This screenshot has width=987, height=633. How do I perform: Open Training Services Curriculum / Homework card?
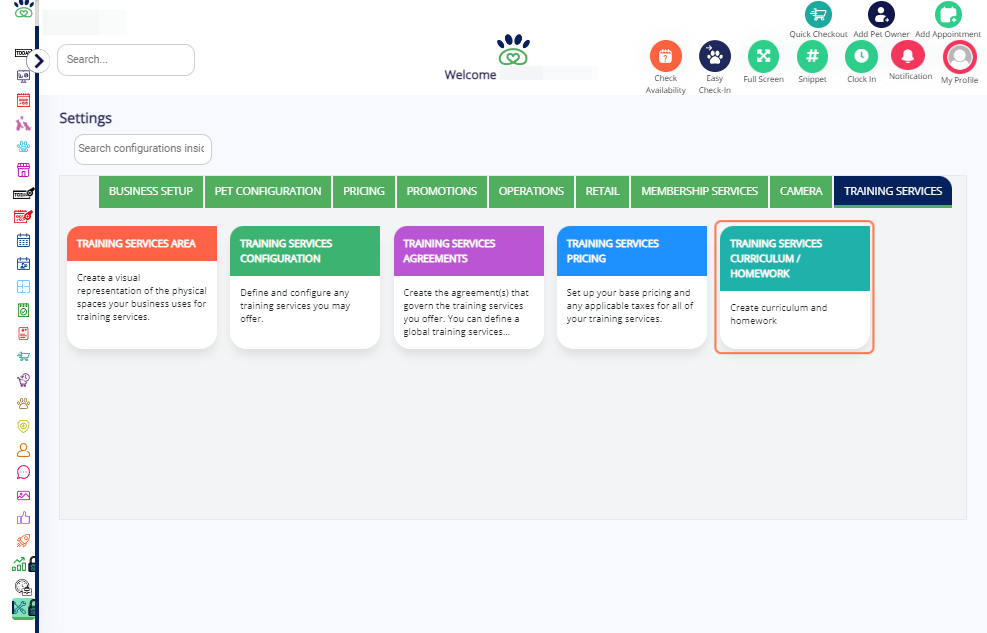point(795,287)
